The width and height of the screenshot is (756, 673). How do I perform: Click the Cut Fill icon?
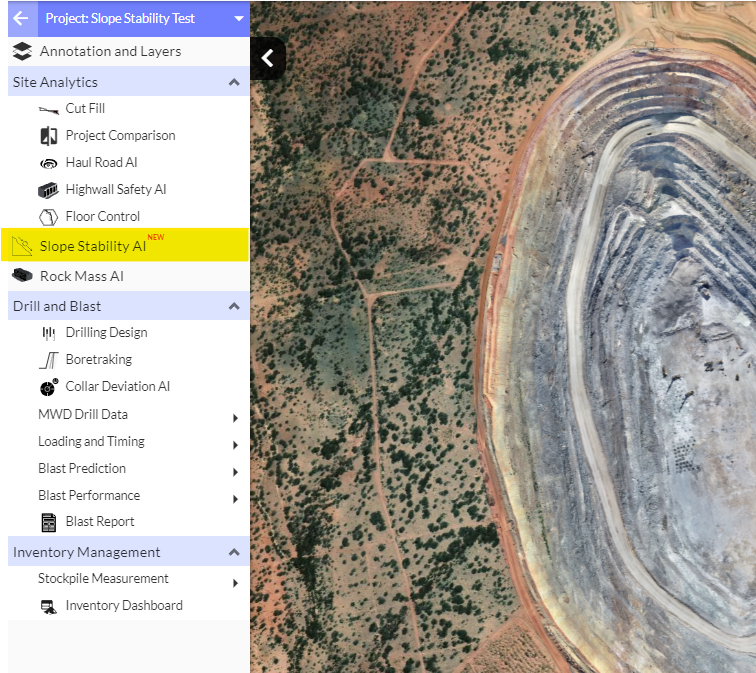click(x=48, y=109)
